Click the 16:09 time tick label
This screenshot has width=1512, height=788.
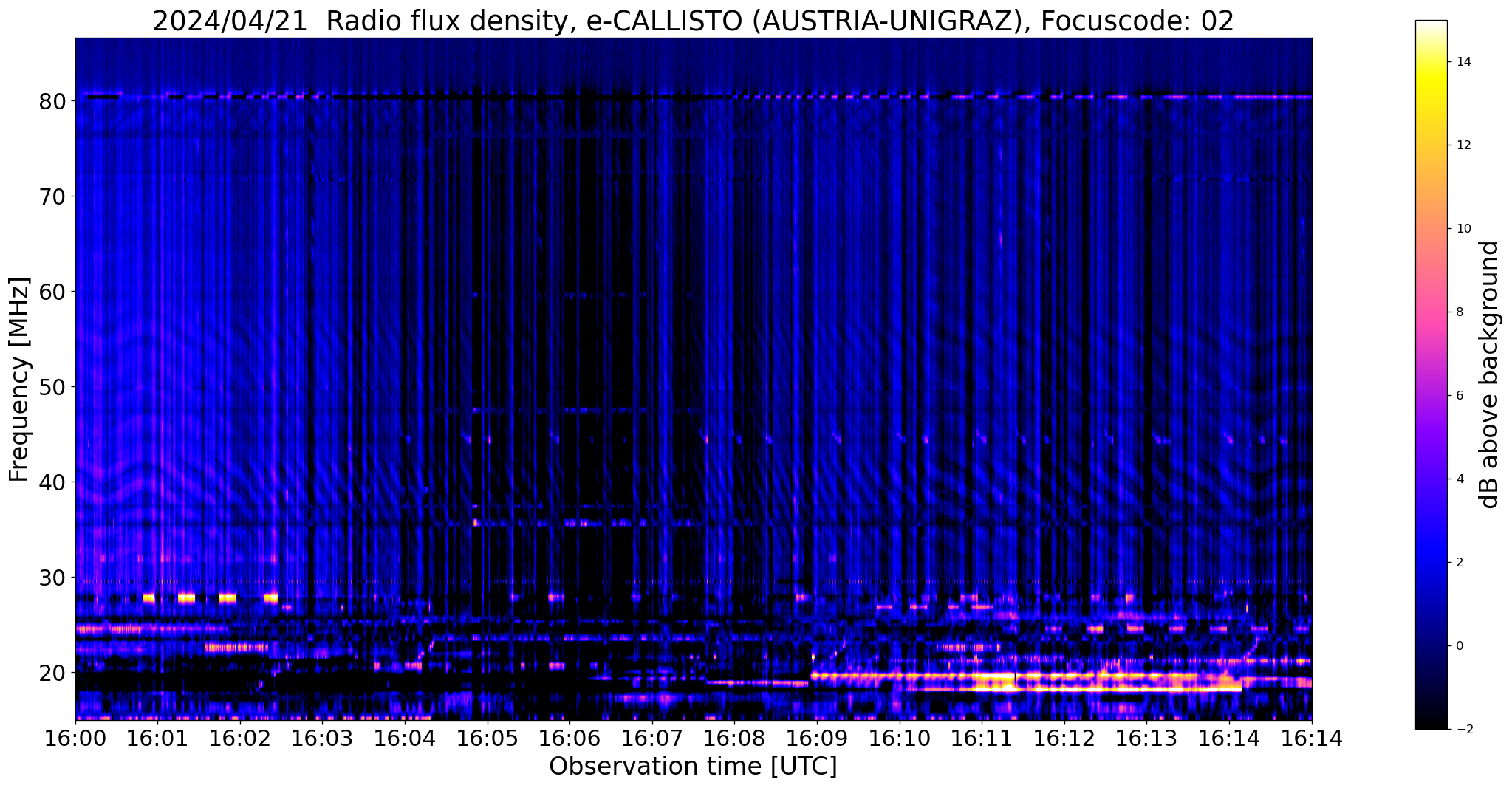pos(817,738)
